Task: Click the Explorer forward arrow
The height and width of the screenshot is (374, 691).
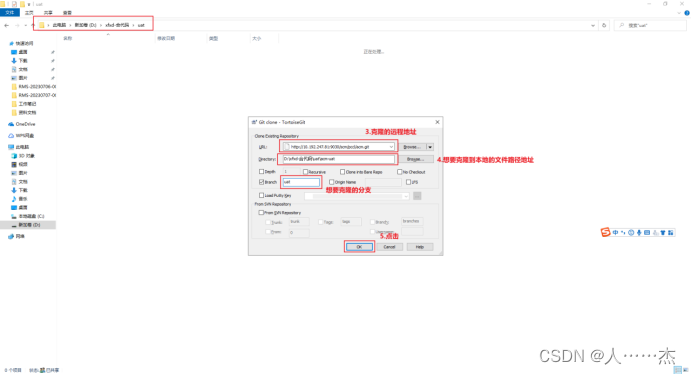Action: (17, 25)
